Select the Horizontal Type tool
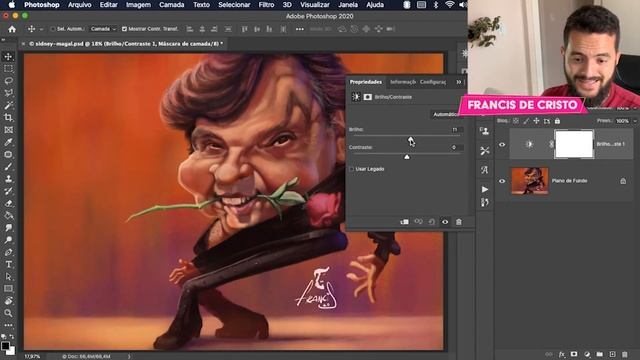 8,264
